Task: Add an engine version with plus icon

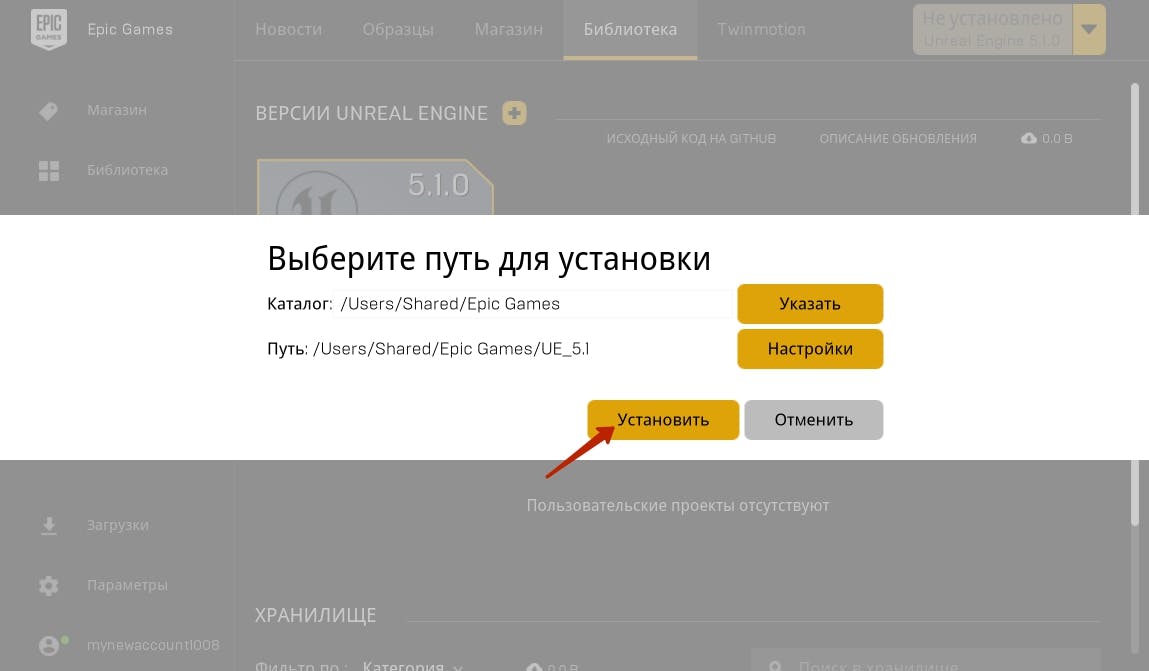Action: click(514, 113)
